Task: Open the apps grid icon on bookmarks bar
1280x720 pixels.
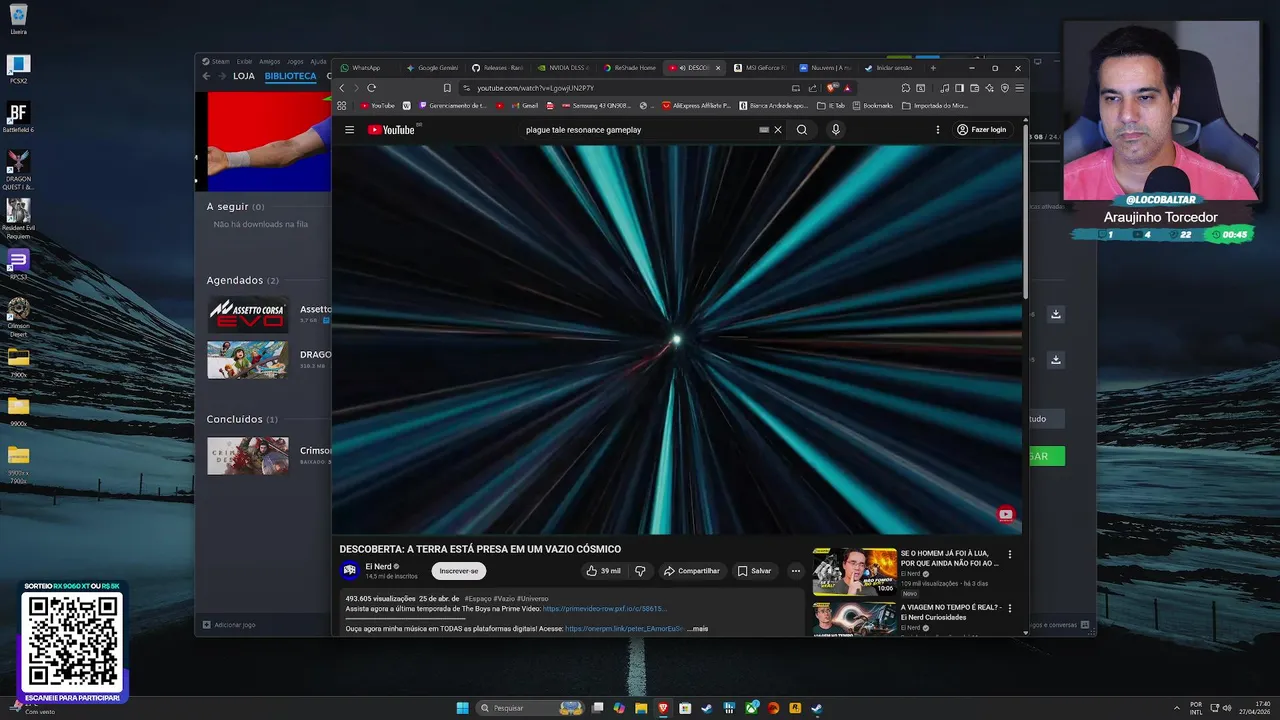Action: 342,105
